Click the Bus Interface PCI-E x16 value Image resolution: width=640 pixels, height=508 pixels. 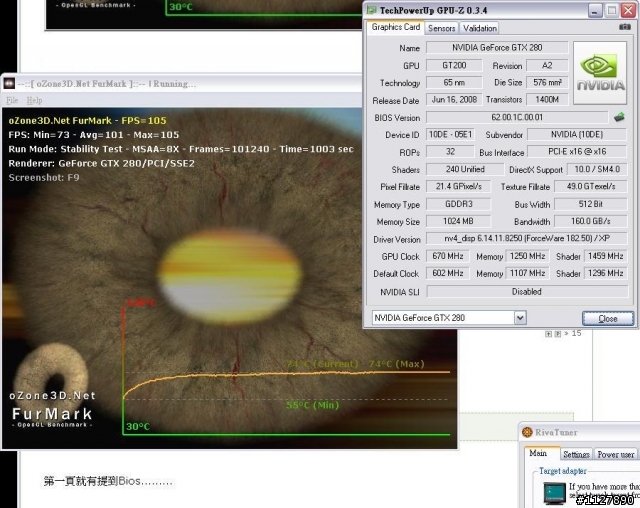coord(577,151)
